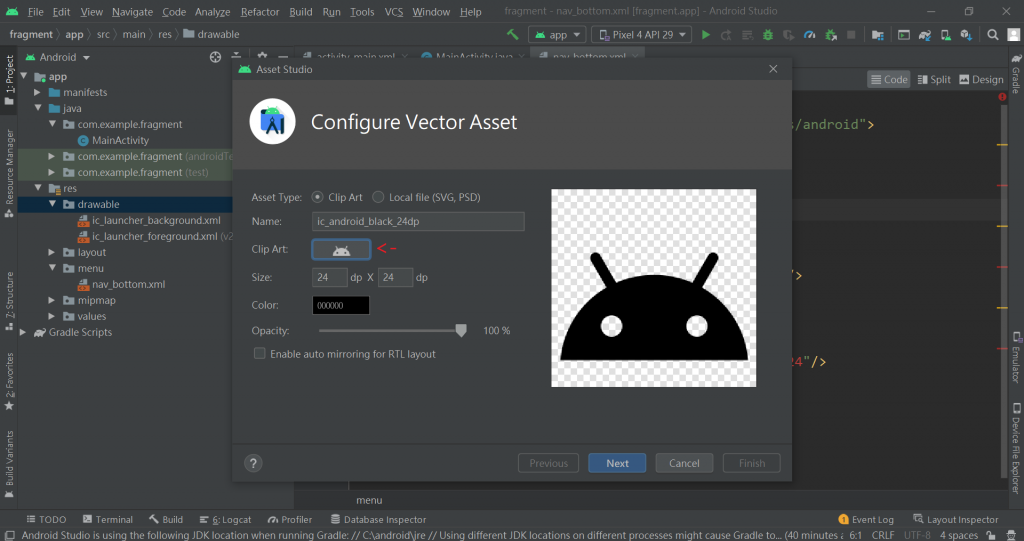Open the File menu
The image size is (1024, 541).
tap(35, 12)
